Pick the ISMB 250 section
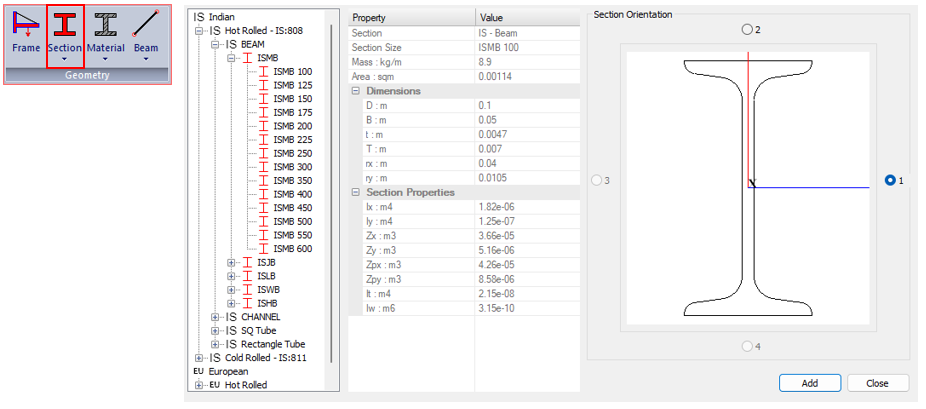The height and width of the screenshot is (409, 926). pos(291,153)
